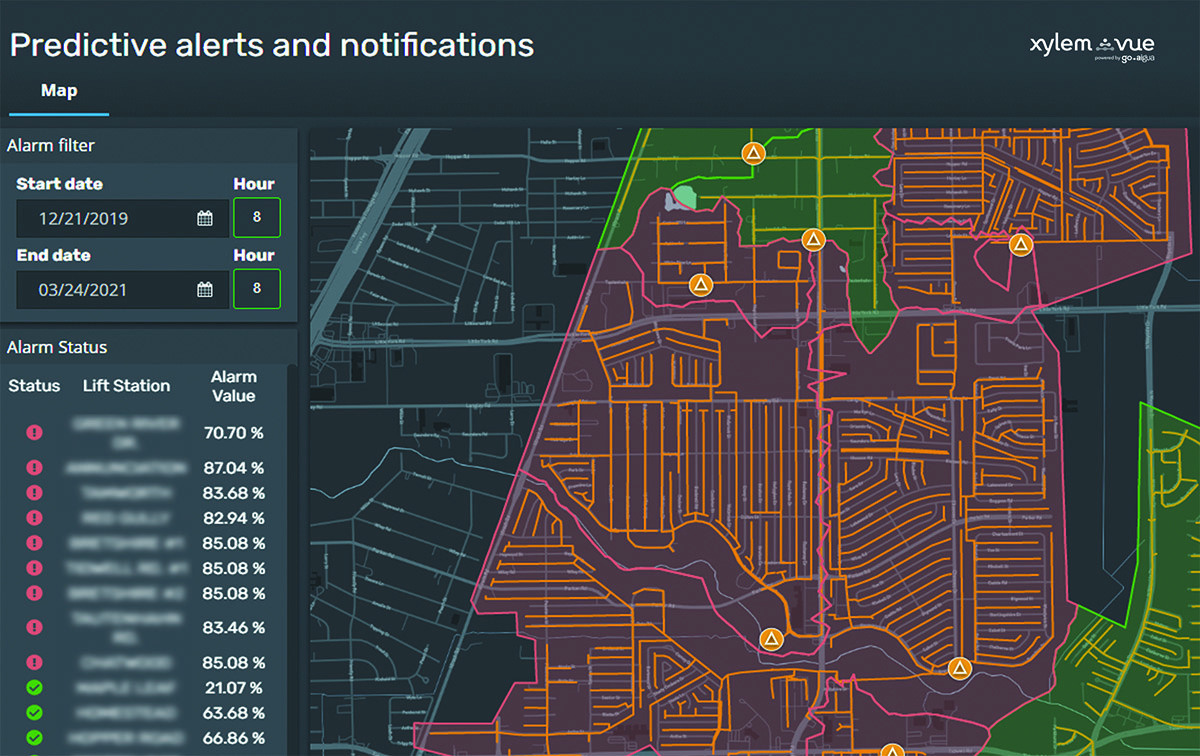Click the green check icon for 21.07 % alarm
This screenshot has width=1200, height=756.
(x=34, y=688)
